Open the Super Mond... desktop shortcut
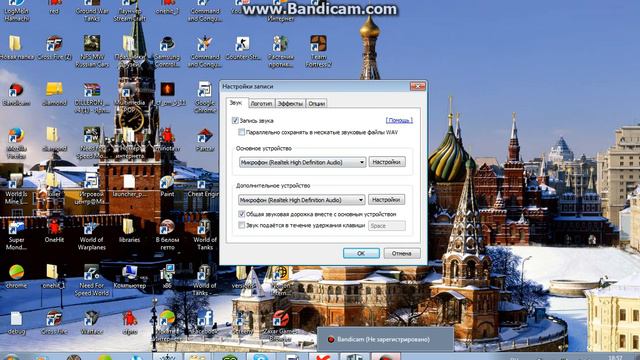The image size is (640, 360). (x=16, y=236)
